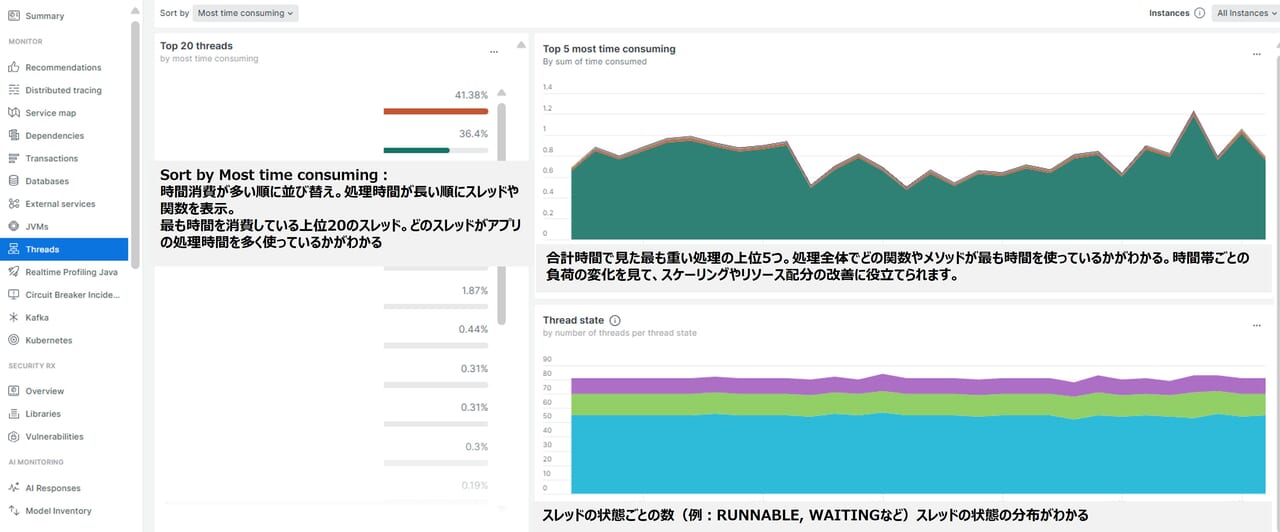
Task: Click the Distributed tracing icon
Action: point(14,90)
